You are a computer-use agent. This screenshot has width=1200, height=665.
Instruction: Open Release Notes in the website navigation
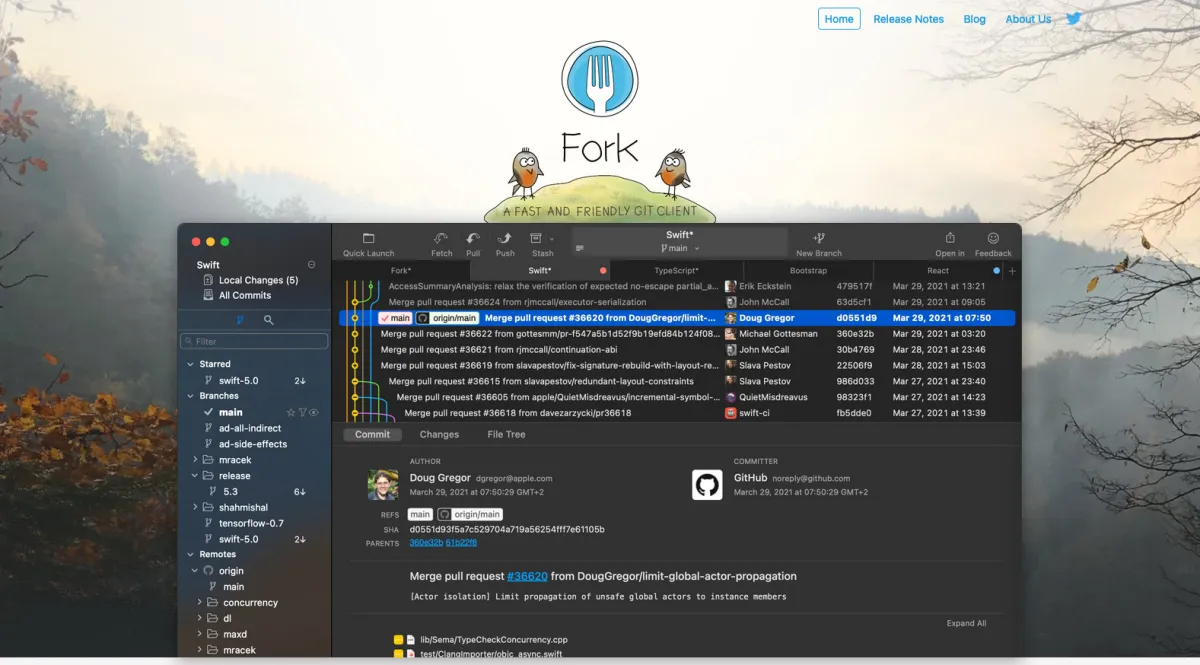pos(908,19)
